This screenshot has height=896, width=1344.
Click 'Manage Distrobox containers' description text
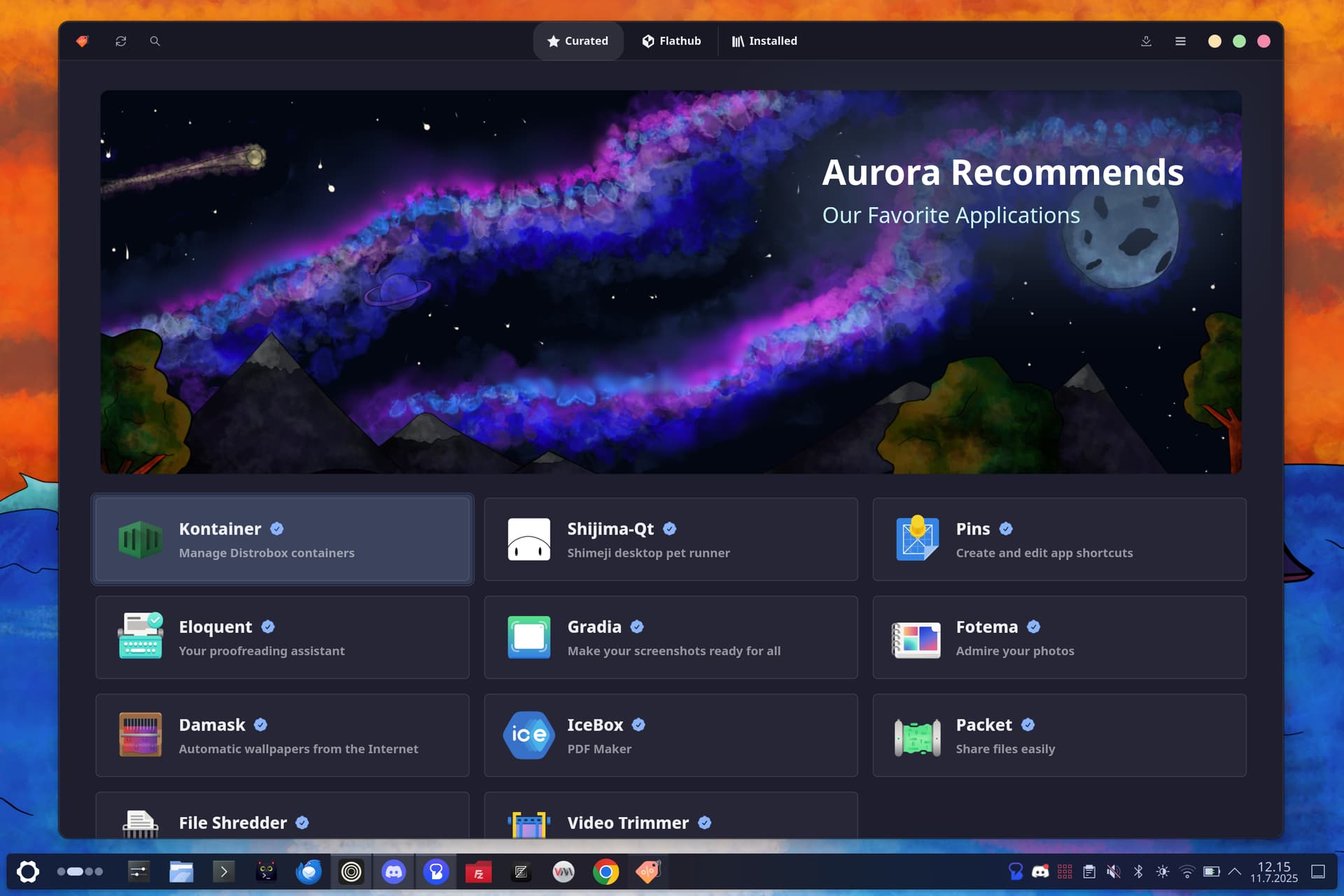pos(267,553)
